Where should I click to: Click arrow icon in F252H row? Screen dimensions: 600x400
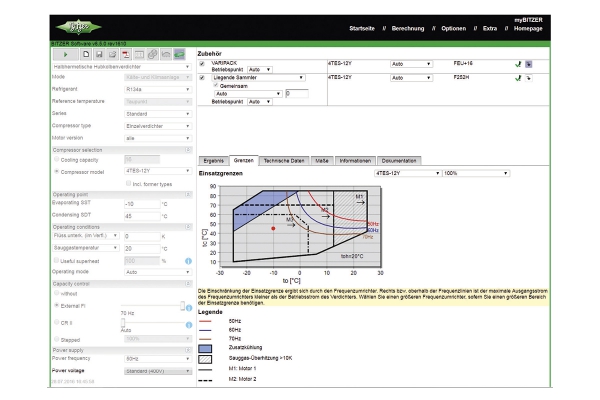pyautogui.click(x=528, y=78)
